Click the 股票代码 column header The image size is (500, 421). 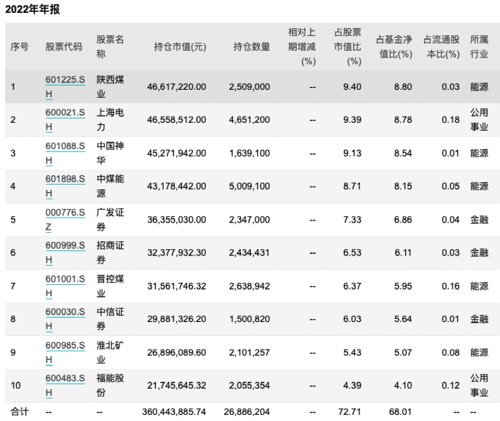click(x=64, y=47)
